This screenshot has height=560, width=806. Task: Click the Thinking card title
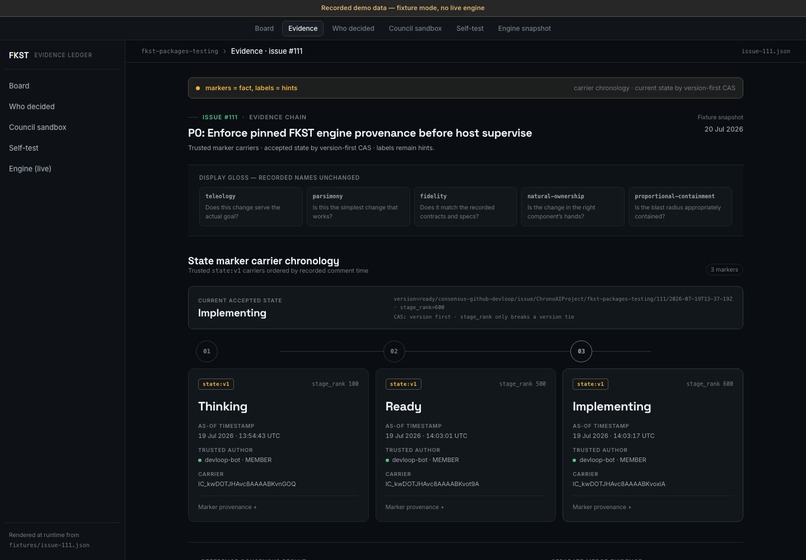[223, 407]
